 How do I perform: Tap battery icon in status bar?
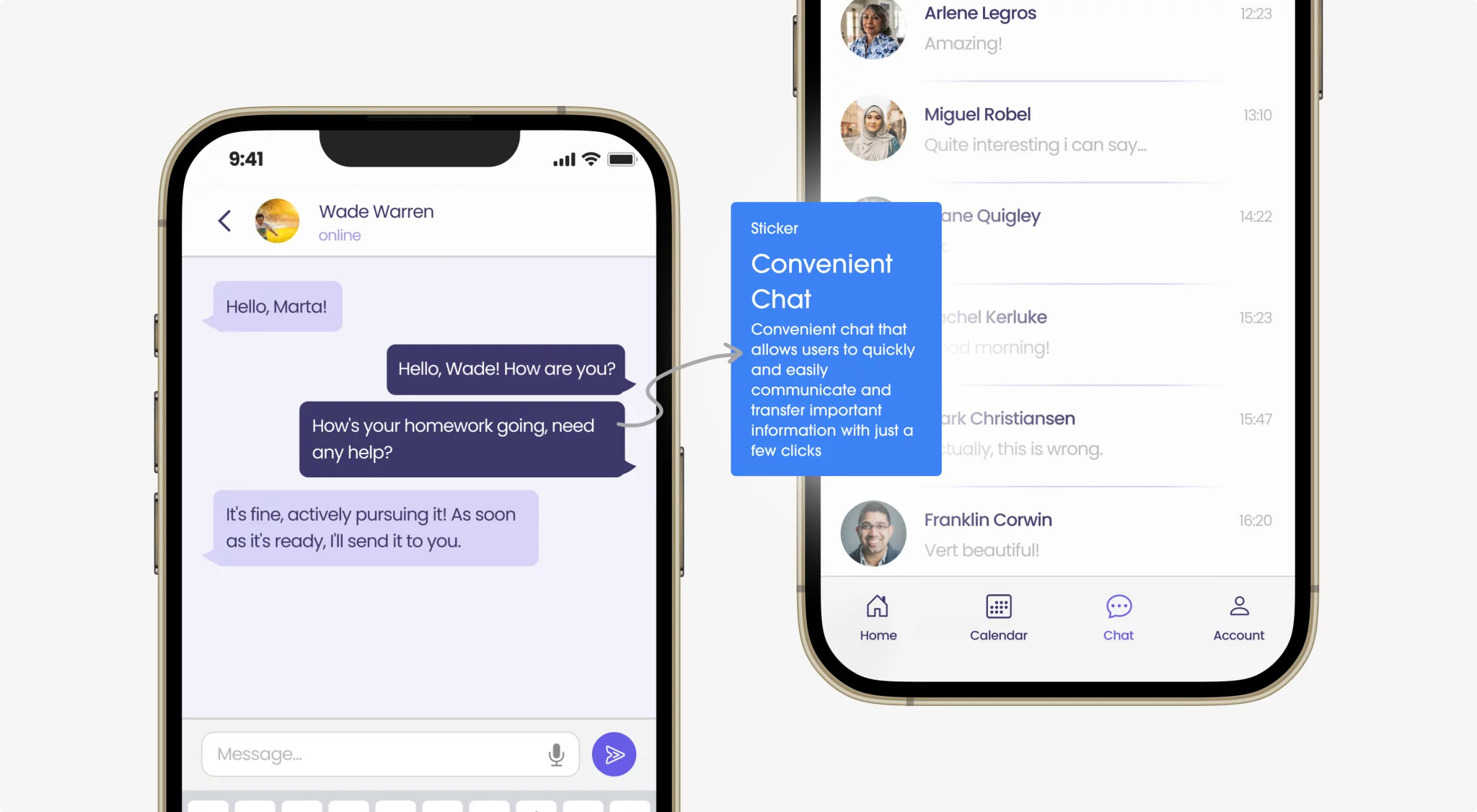621,158
